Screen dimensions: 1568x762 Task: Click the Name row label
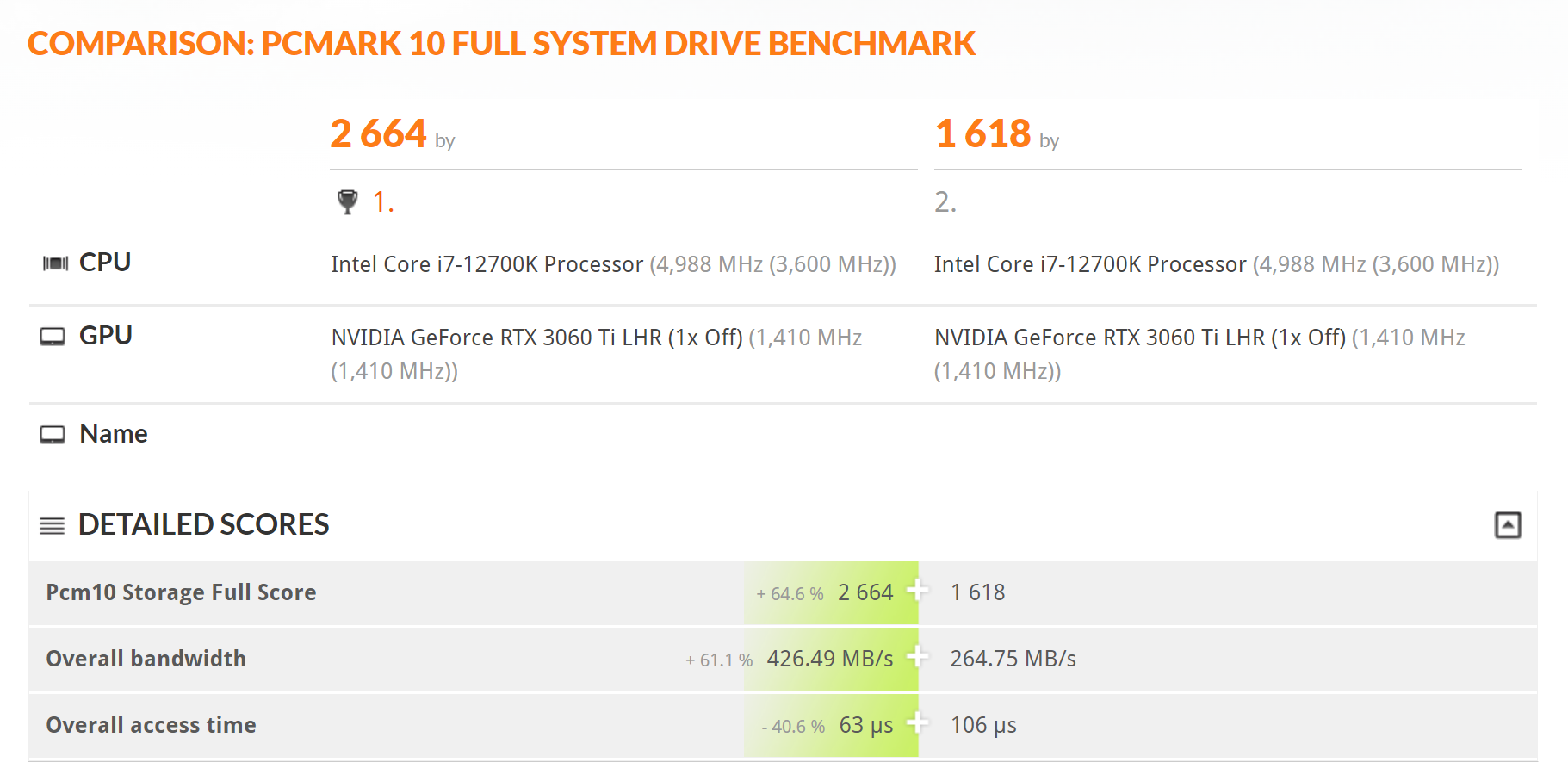114,434
